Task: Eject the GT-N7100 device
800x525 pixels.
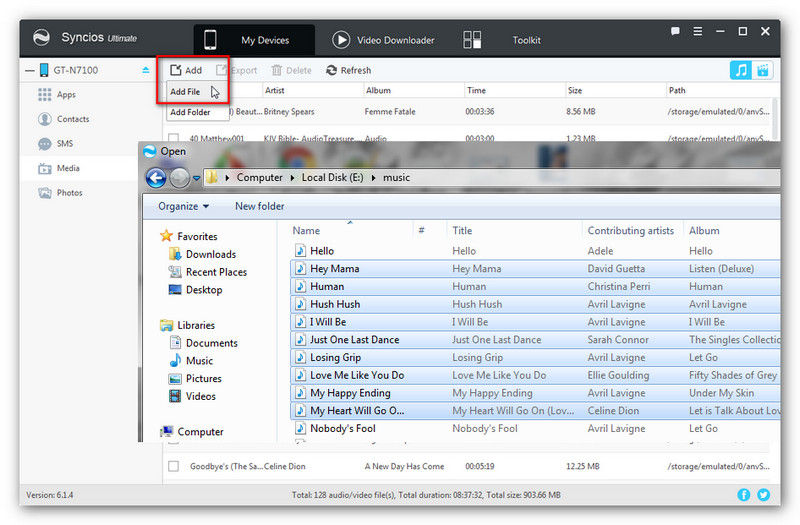Action: coord(146,70)
